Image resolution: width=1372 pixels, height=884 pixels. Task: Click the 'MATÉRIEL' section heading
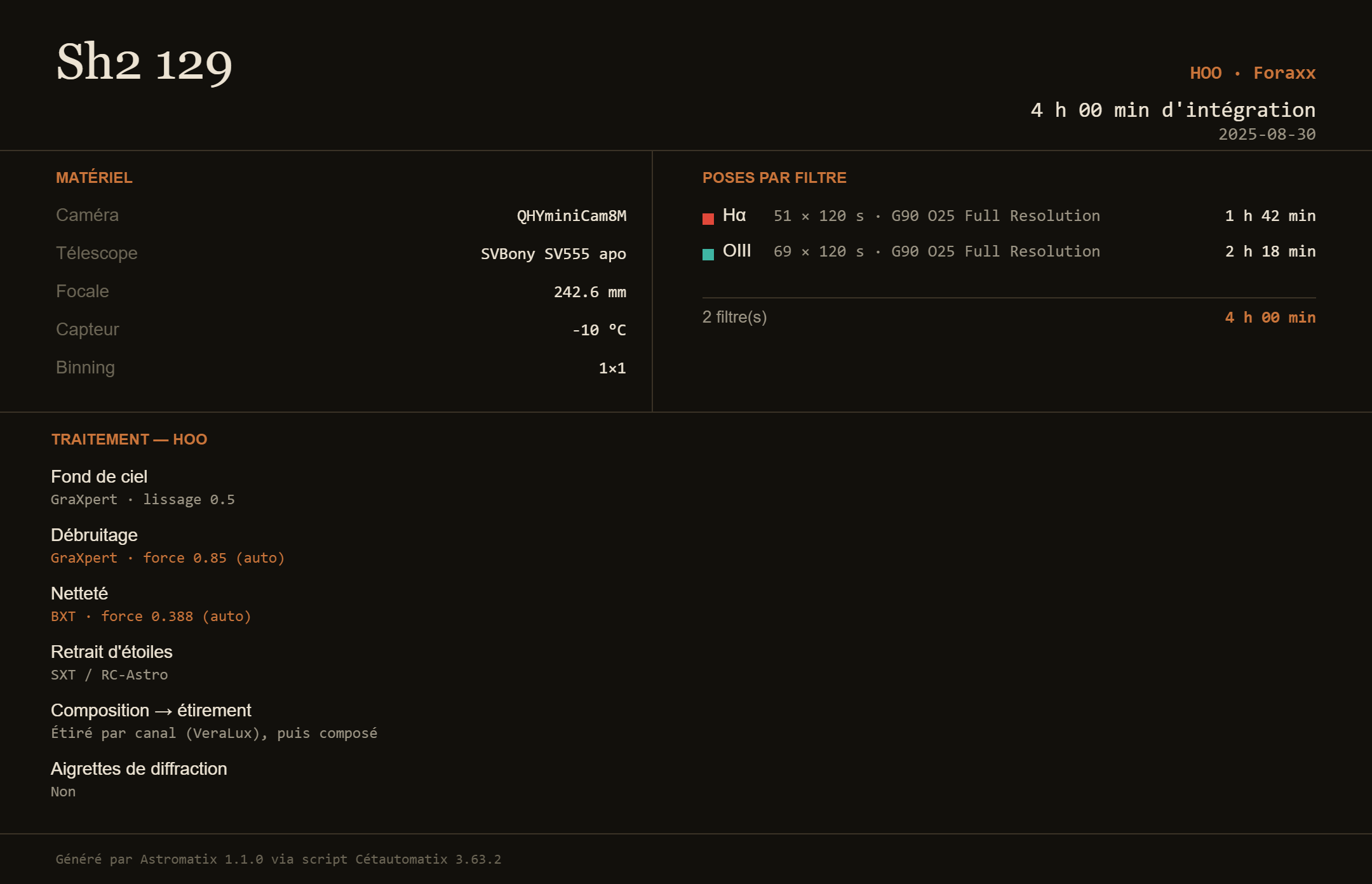[94, 178]
